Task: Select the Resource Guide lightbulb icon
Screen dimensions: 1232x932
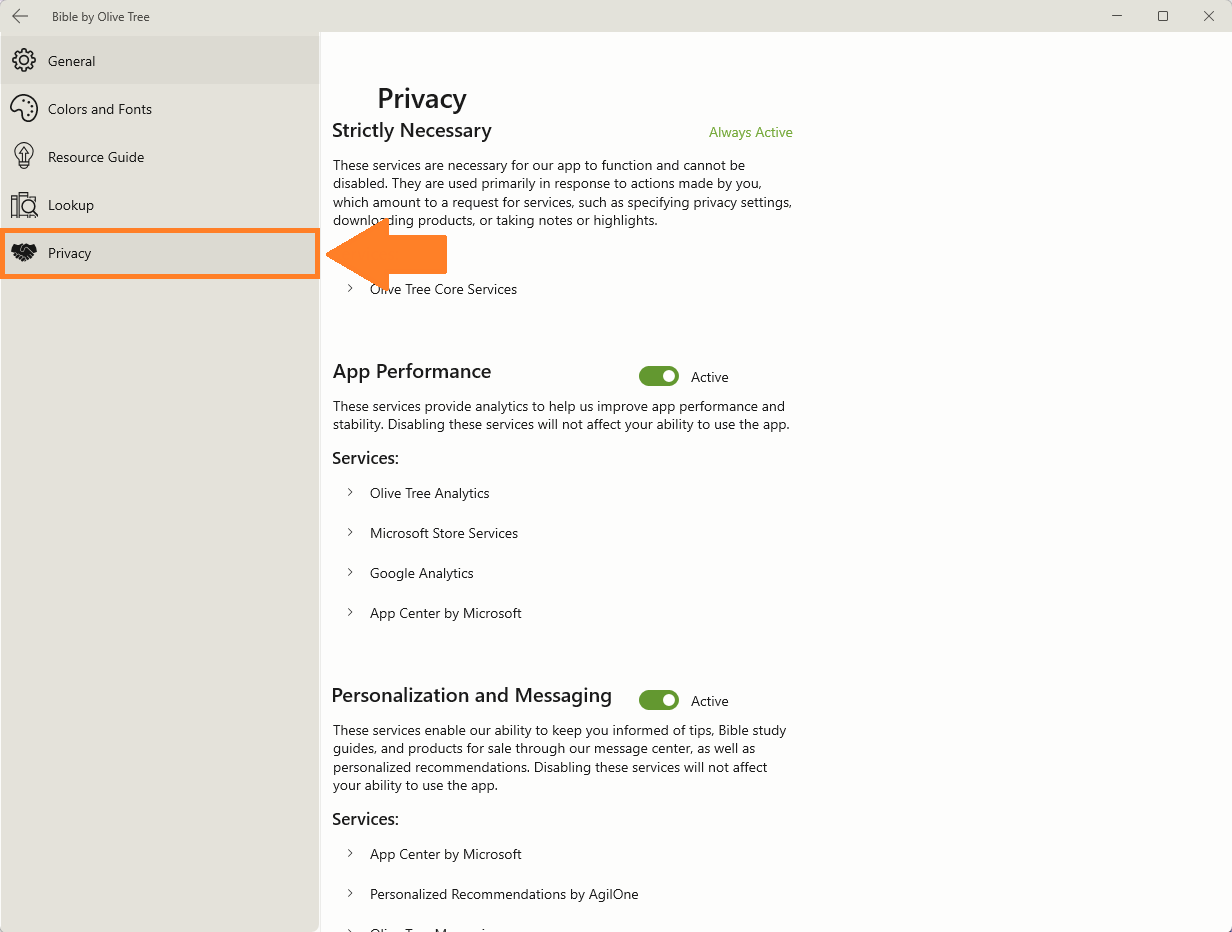Action: click(24, 157)
